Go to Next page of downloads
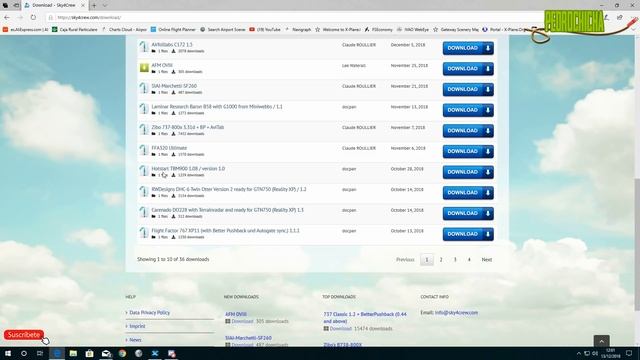 (x=487, y=260)
